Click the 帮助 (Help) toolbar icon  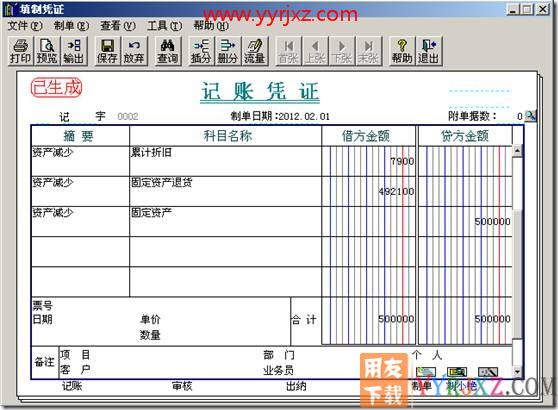pyautogui.click(x=402, y=51)
